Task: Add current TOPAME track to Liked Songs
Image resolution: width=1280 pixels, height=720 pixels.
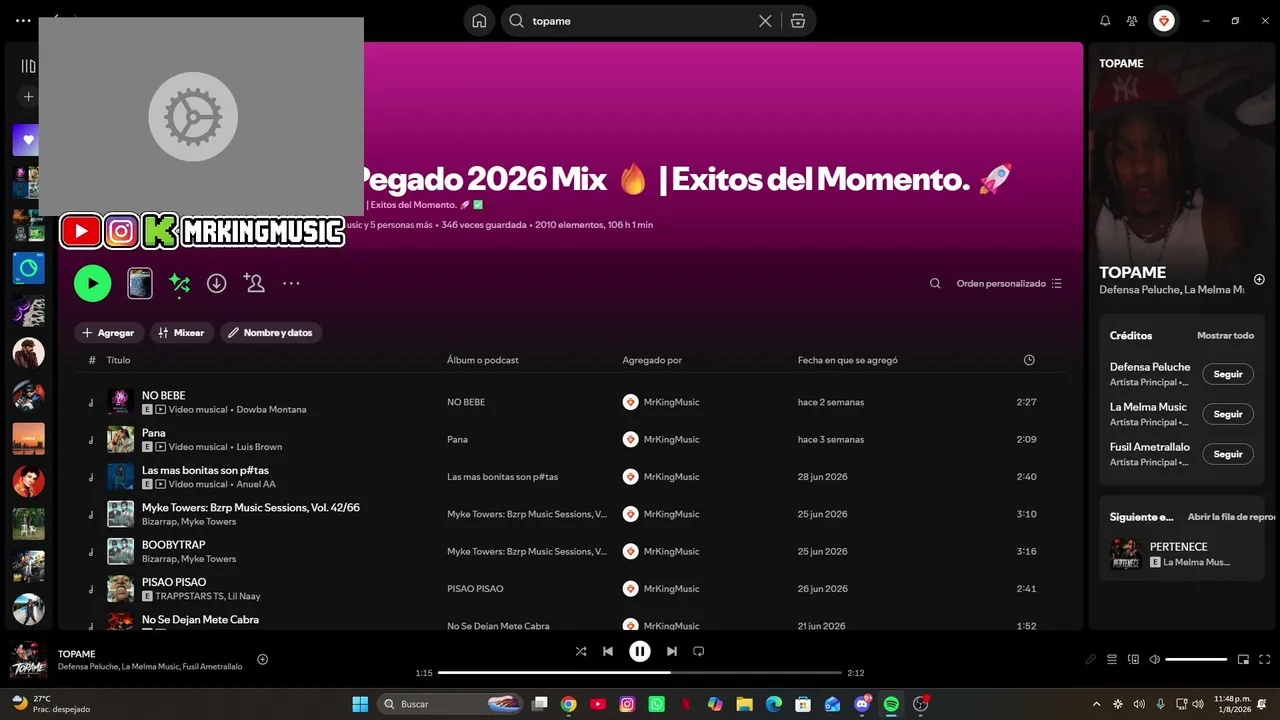Action: [x=263, y=659]
